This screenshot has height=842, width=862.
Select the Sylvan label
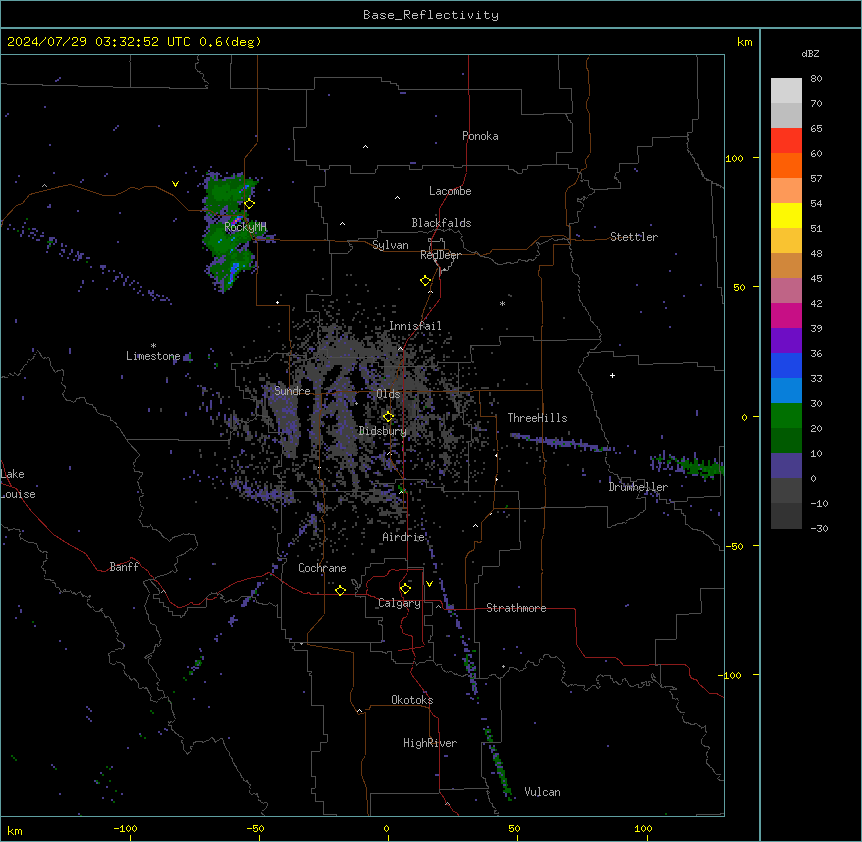[390, 245]
